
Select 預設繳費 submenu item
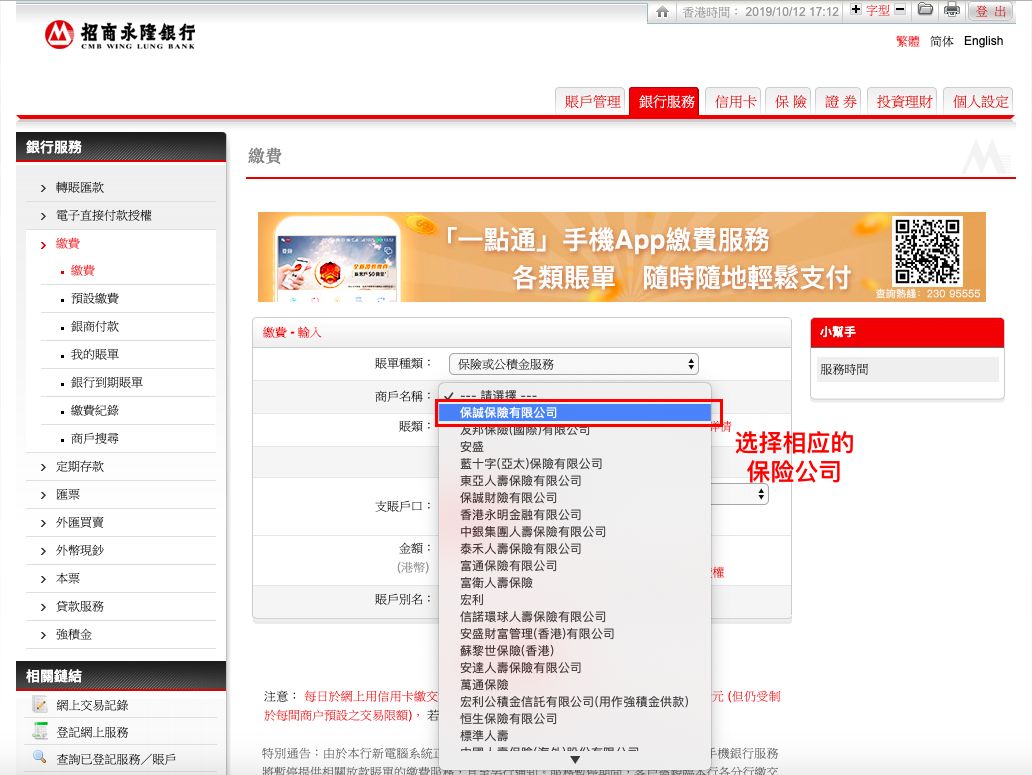(x=95, y=298)
